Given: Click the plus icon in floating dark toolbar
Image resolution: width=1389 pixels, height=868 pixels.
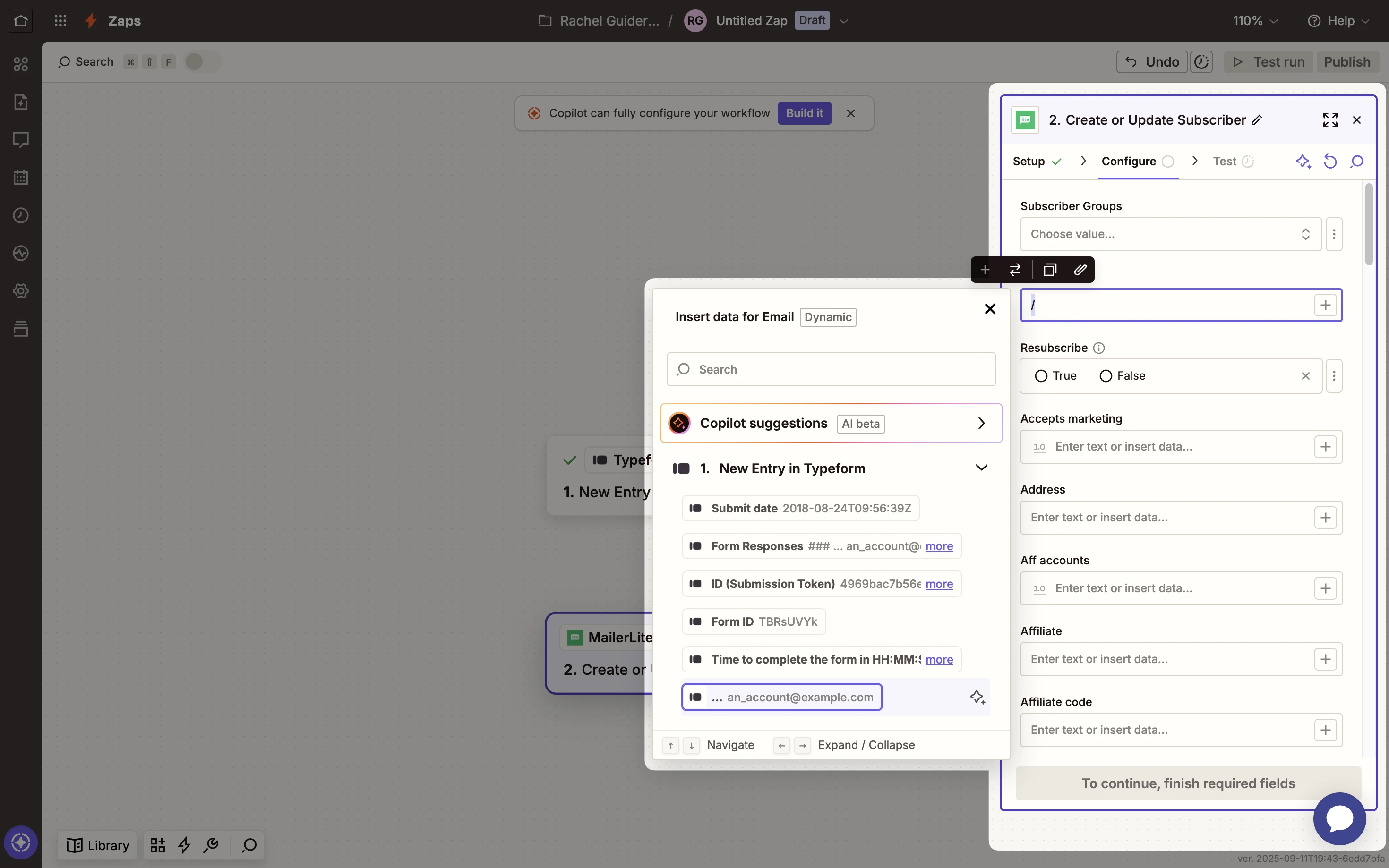Looking at the screenshot, I should (985, 270).
